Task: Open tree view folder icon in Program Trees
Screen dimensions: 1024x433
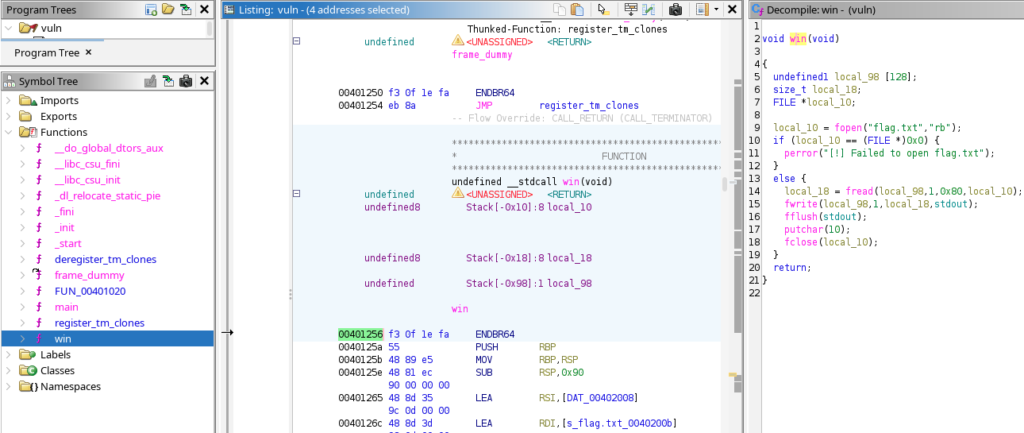Action: coord(168,10)
